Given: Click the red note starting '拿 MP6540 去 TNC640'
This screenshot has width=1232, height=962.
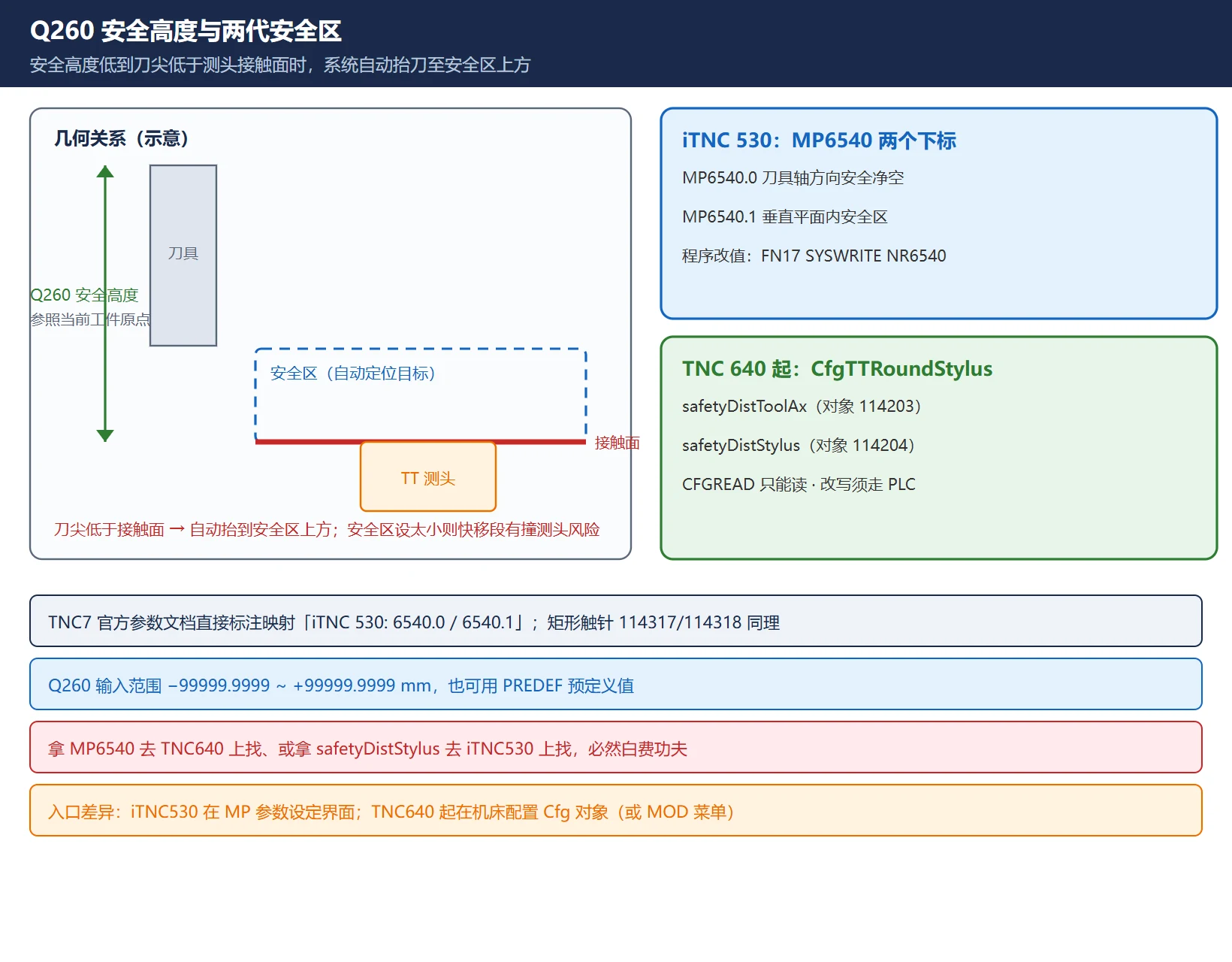Looking at the screenshot, I should (616, 747).
